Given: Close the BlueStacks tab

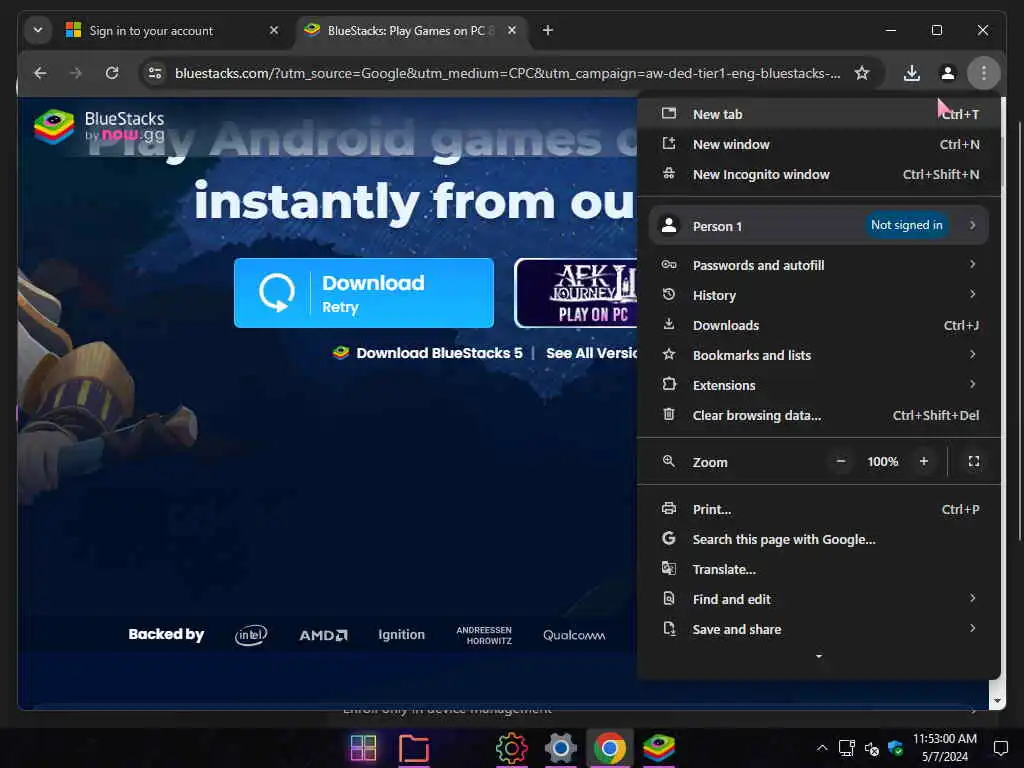Looking at the screenshot, I should tap(512, 30).
